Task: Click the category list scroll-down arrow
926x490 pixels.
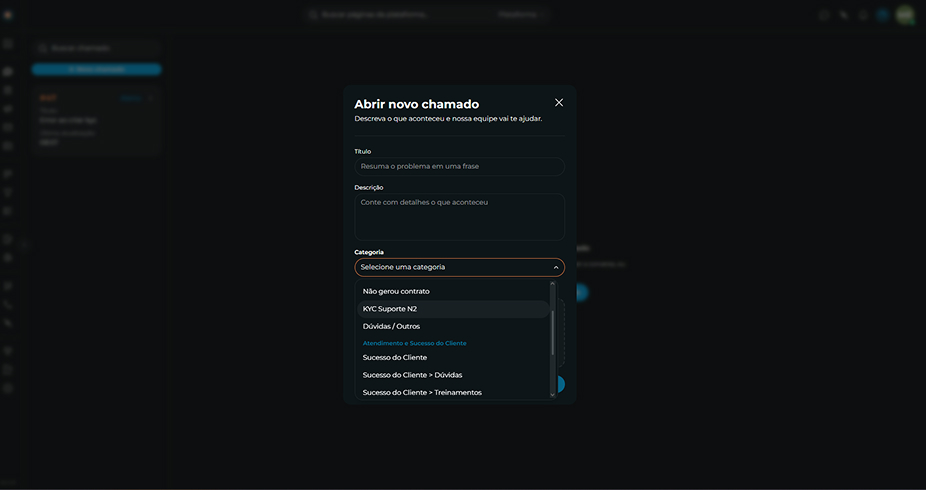Action: (553, 394)
